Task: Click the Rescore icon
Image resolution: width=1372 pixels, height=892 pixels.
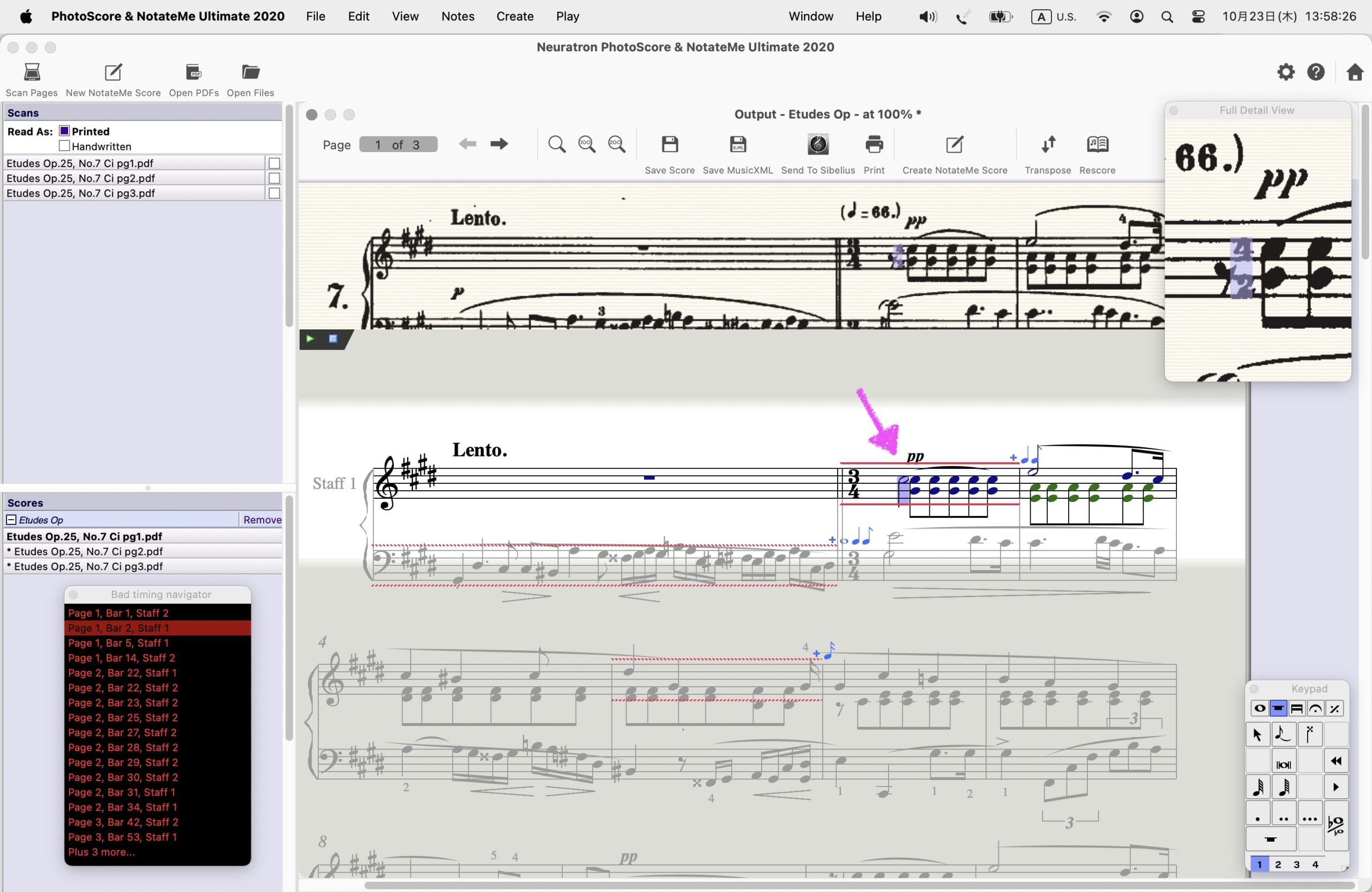Action: point(1097,144)
